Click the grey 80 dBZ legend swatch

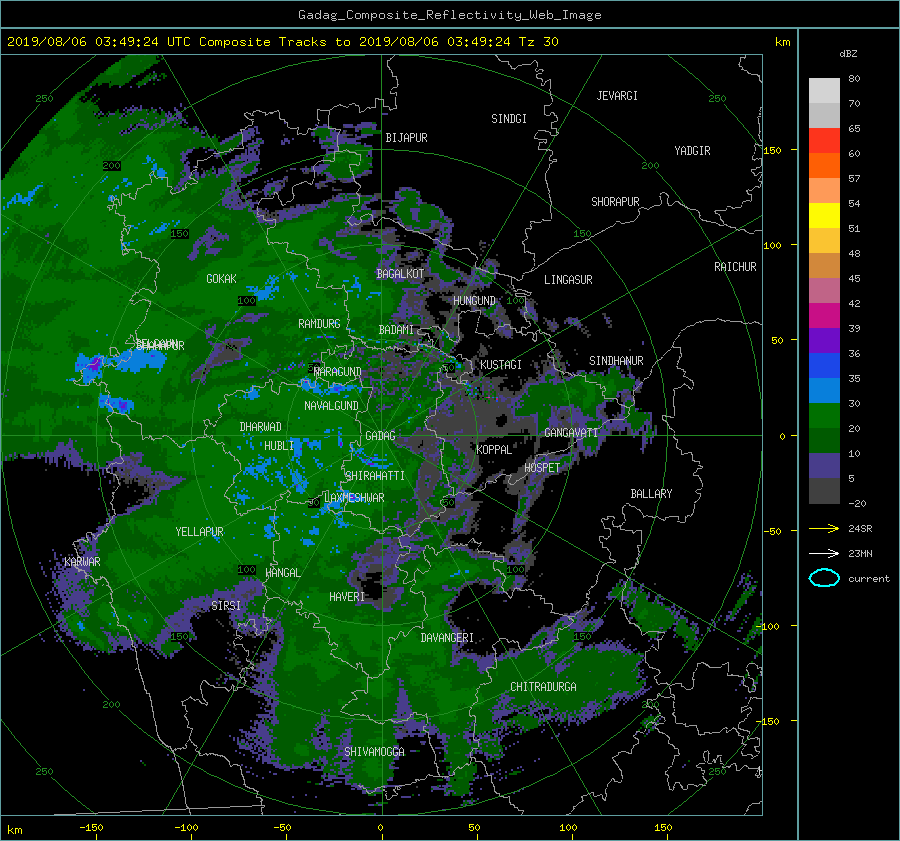click(x=824, y=91)
